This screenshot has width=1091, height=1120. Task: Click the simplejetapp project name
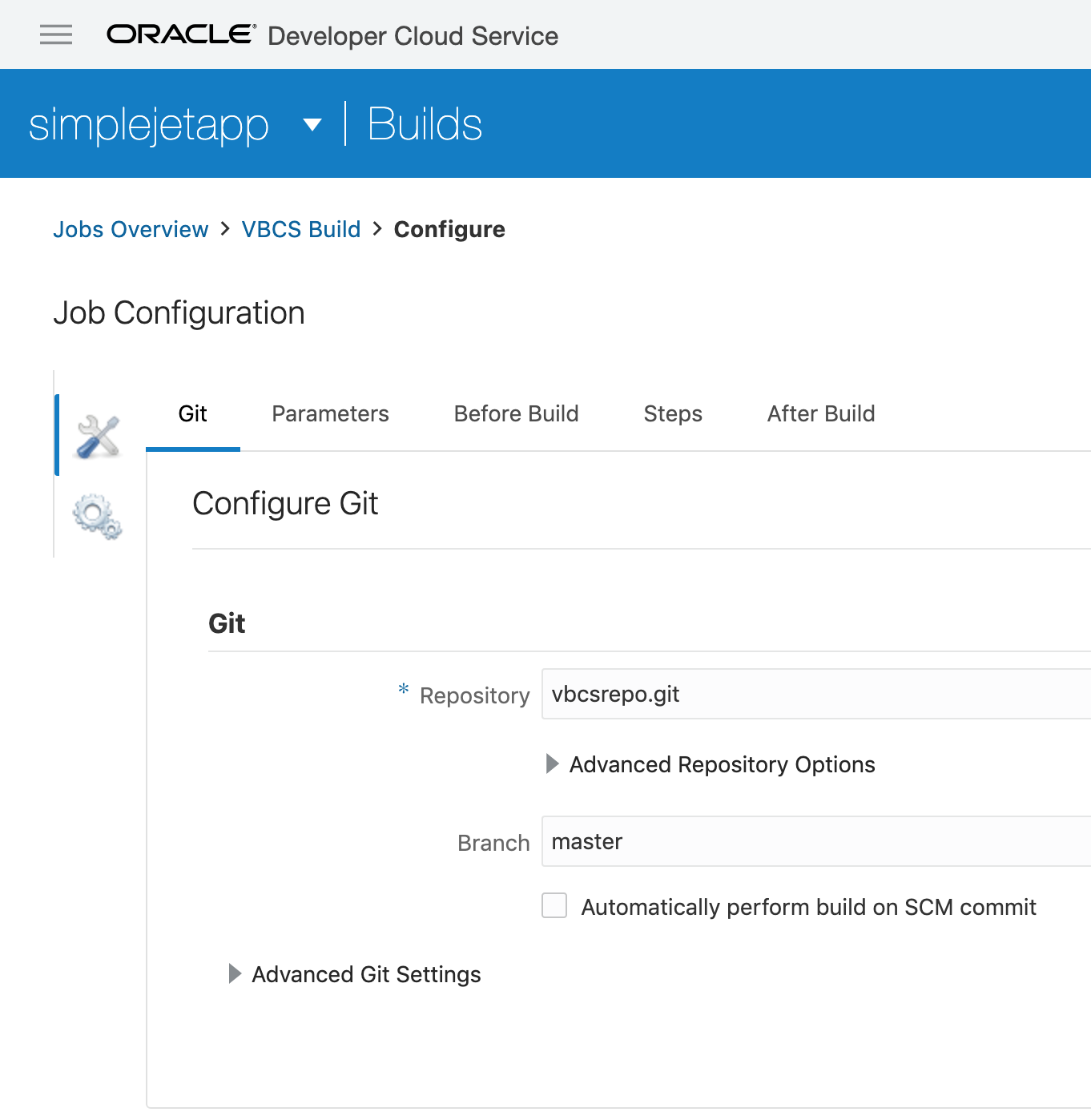click(148, 123)
